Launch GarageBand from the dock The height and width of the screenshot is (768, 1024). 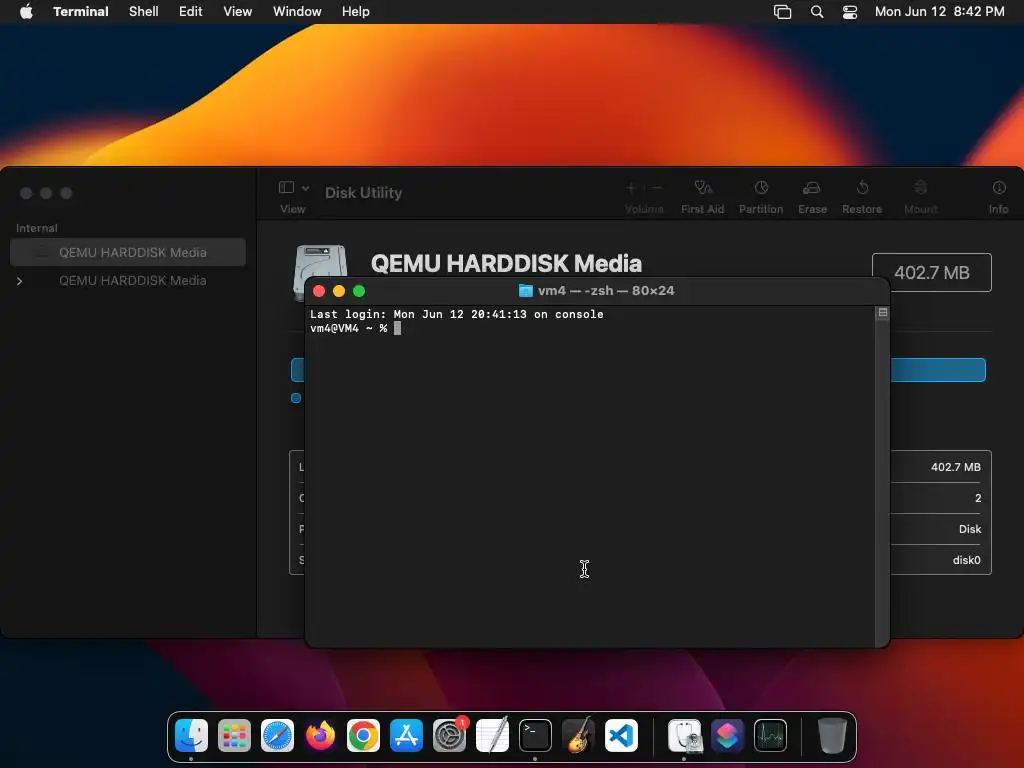coord(579,735)
